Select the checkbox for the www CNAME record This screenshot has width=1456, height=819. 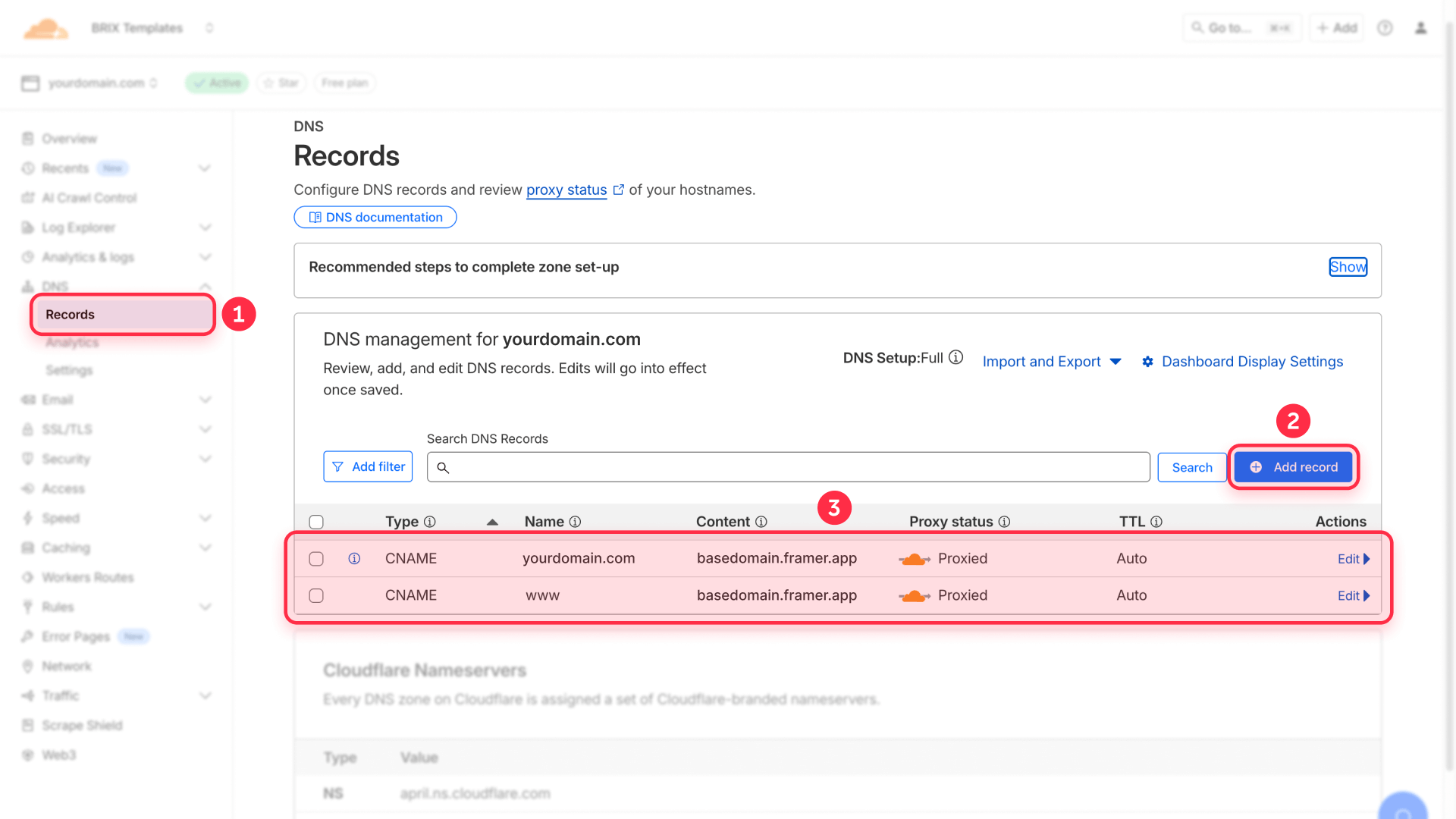click(316, 595)
